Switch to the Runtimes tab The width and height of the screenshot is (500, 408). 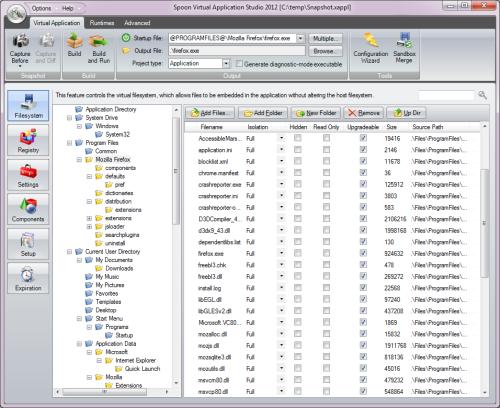coord(102,23)
